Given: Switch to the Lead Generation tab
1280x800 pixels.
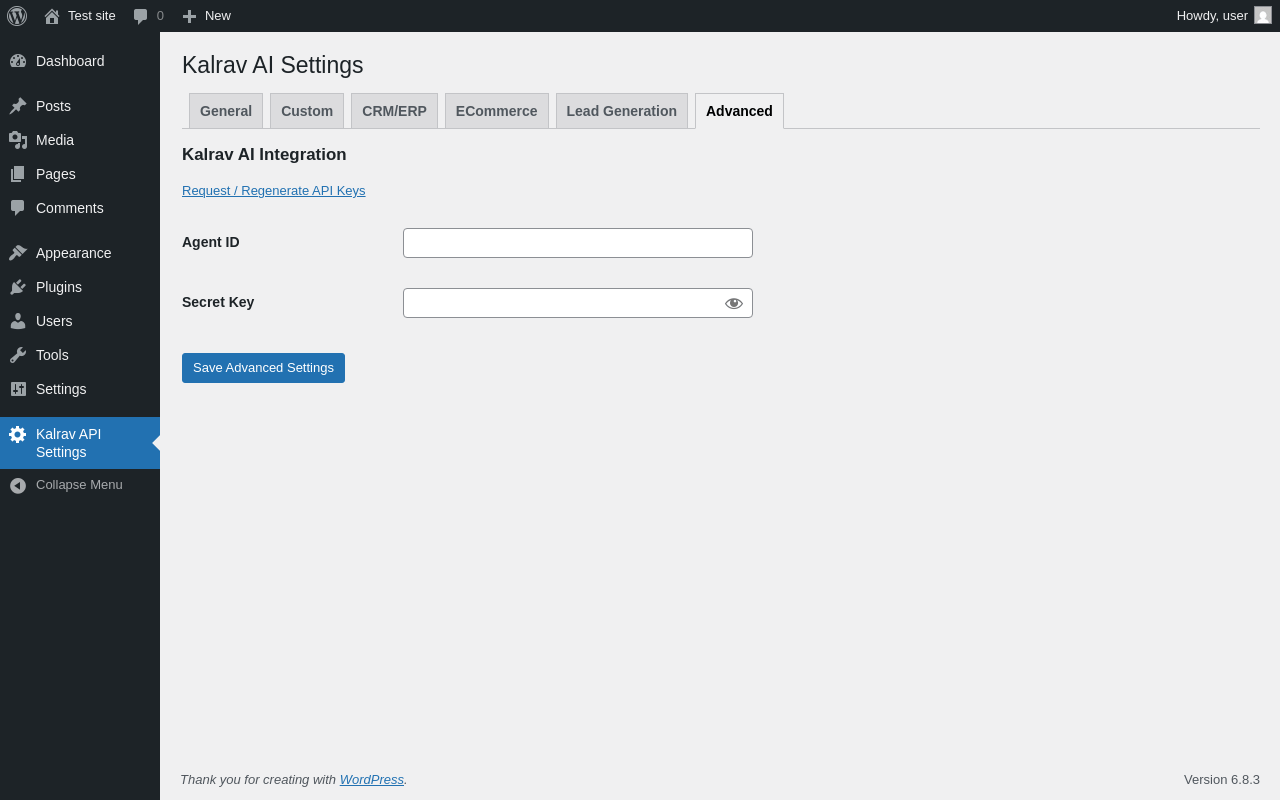Looking at the screenshot, I should [621, 111].
